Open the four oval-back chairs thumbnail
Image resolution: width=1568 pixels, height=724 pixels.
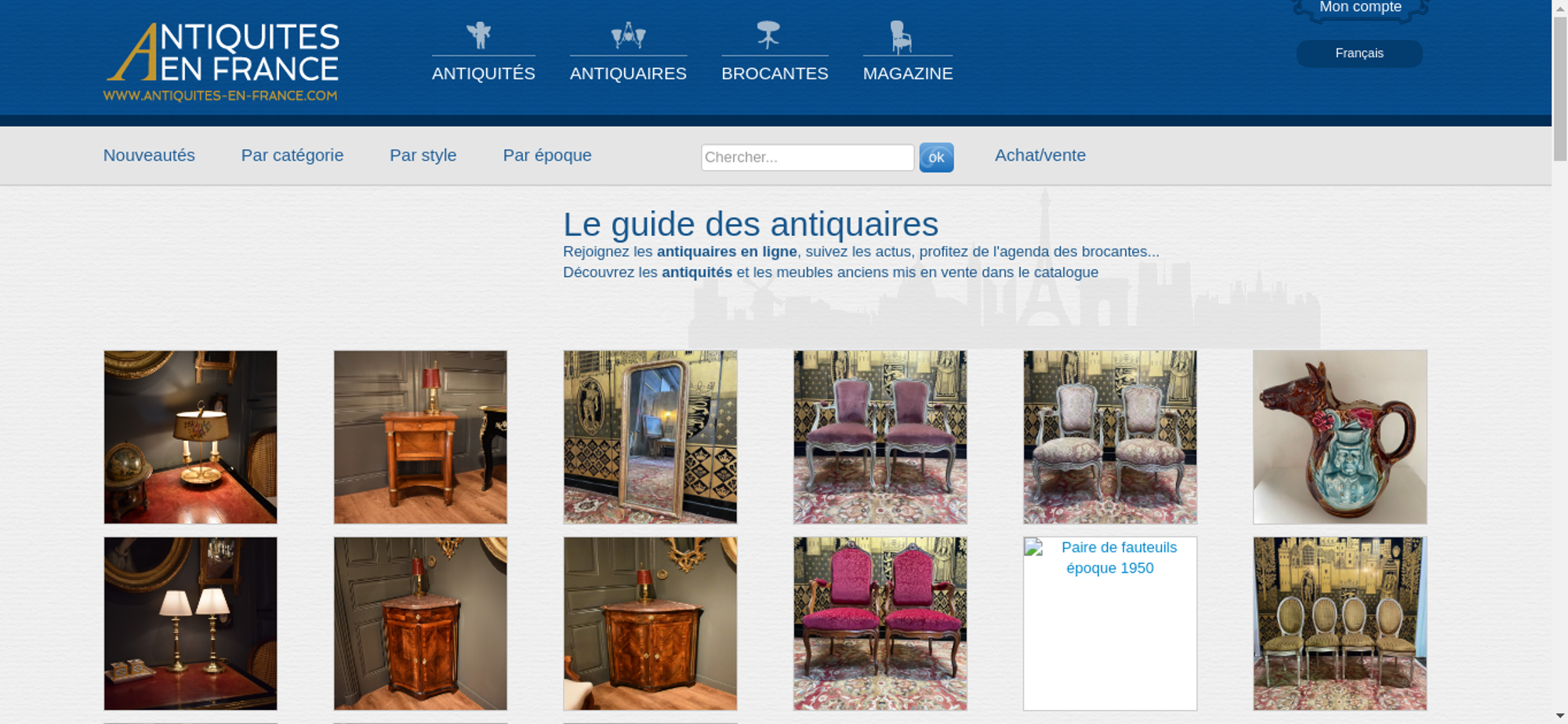point(1340,624)
